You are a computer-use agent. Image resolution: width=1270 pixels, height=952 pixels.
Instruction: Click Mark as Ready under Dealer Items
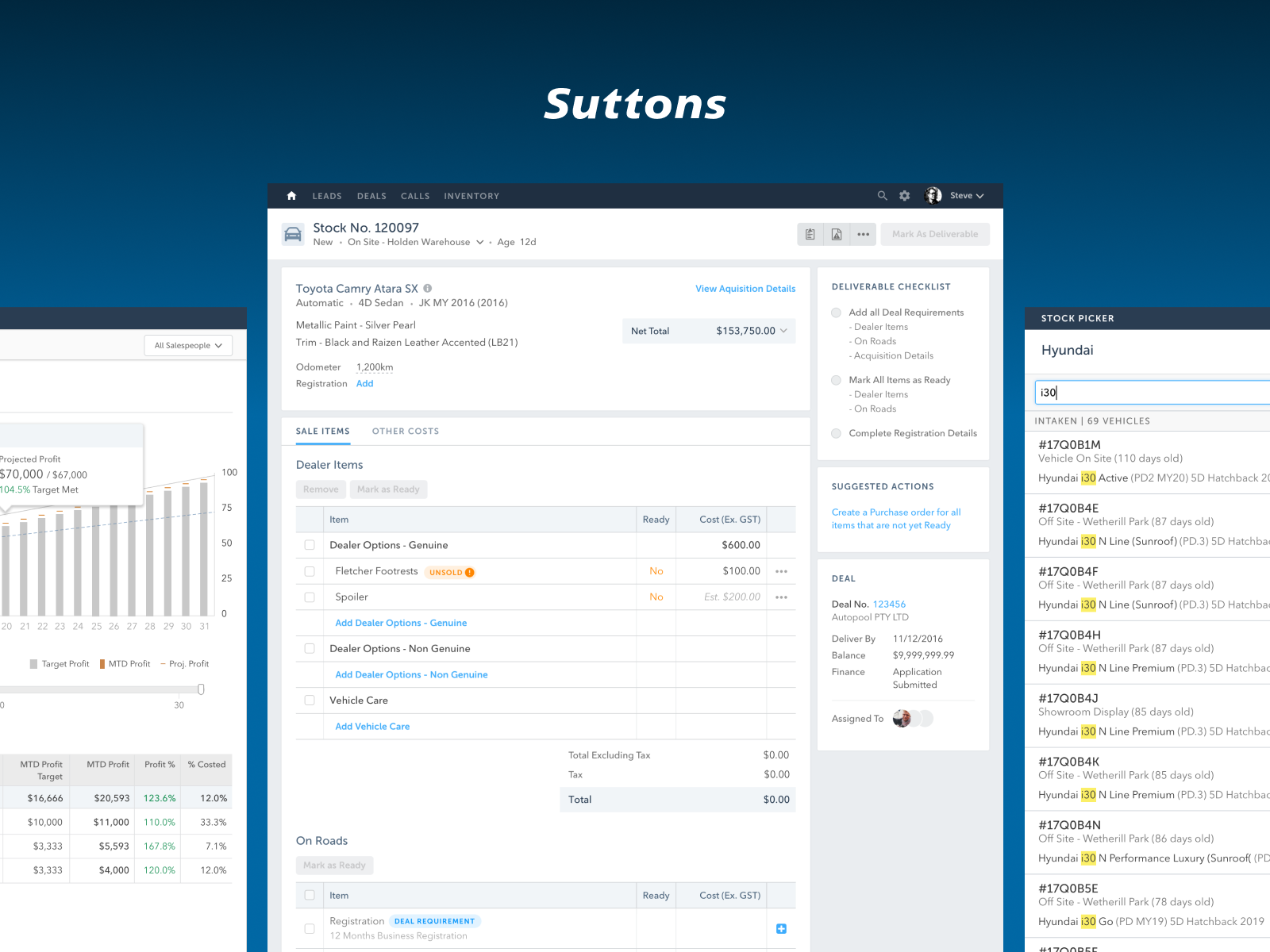coord(388,489)
